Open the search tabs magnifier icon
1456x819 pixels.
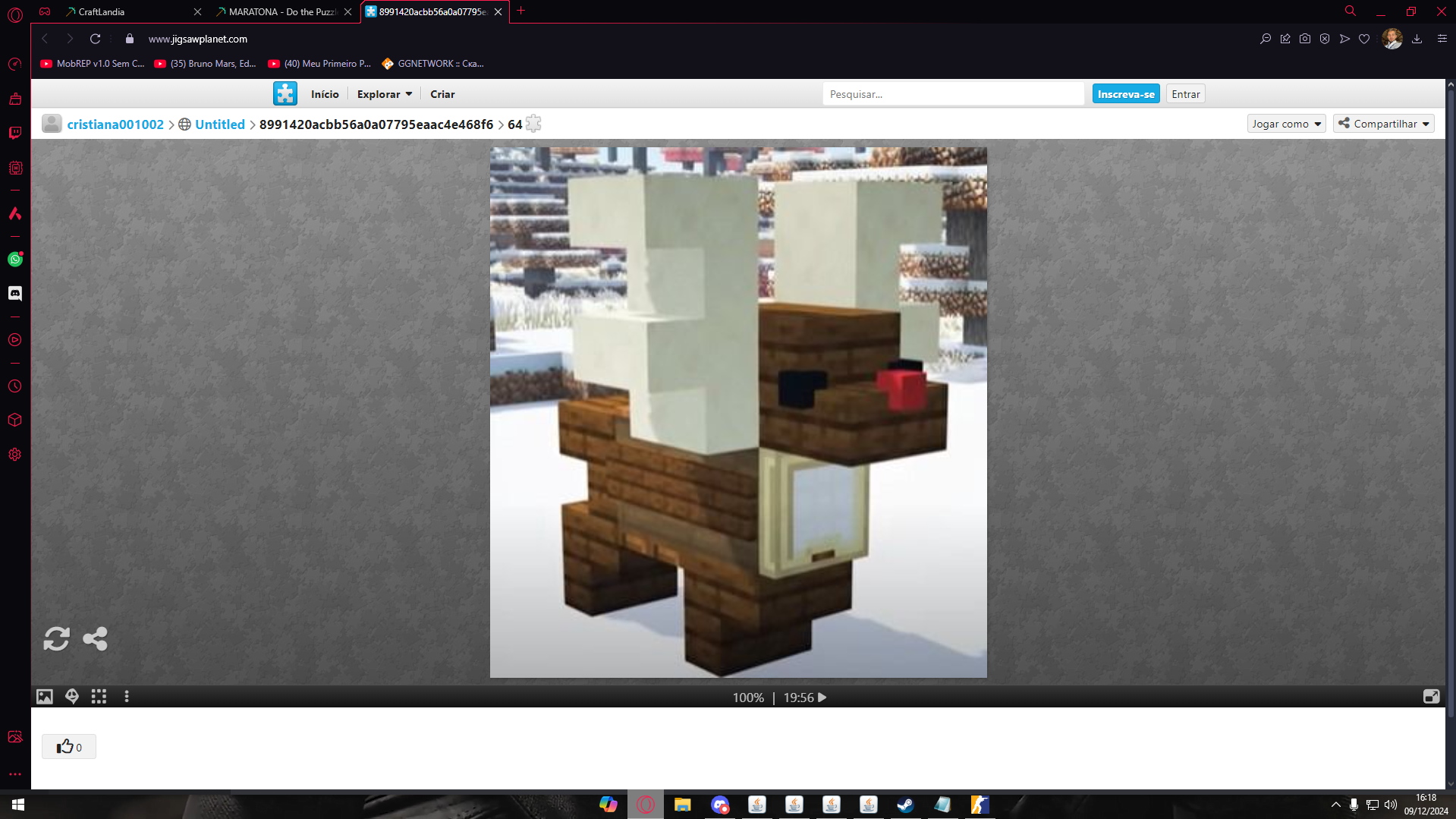point(1351,11)
